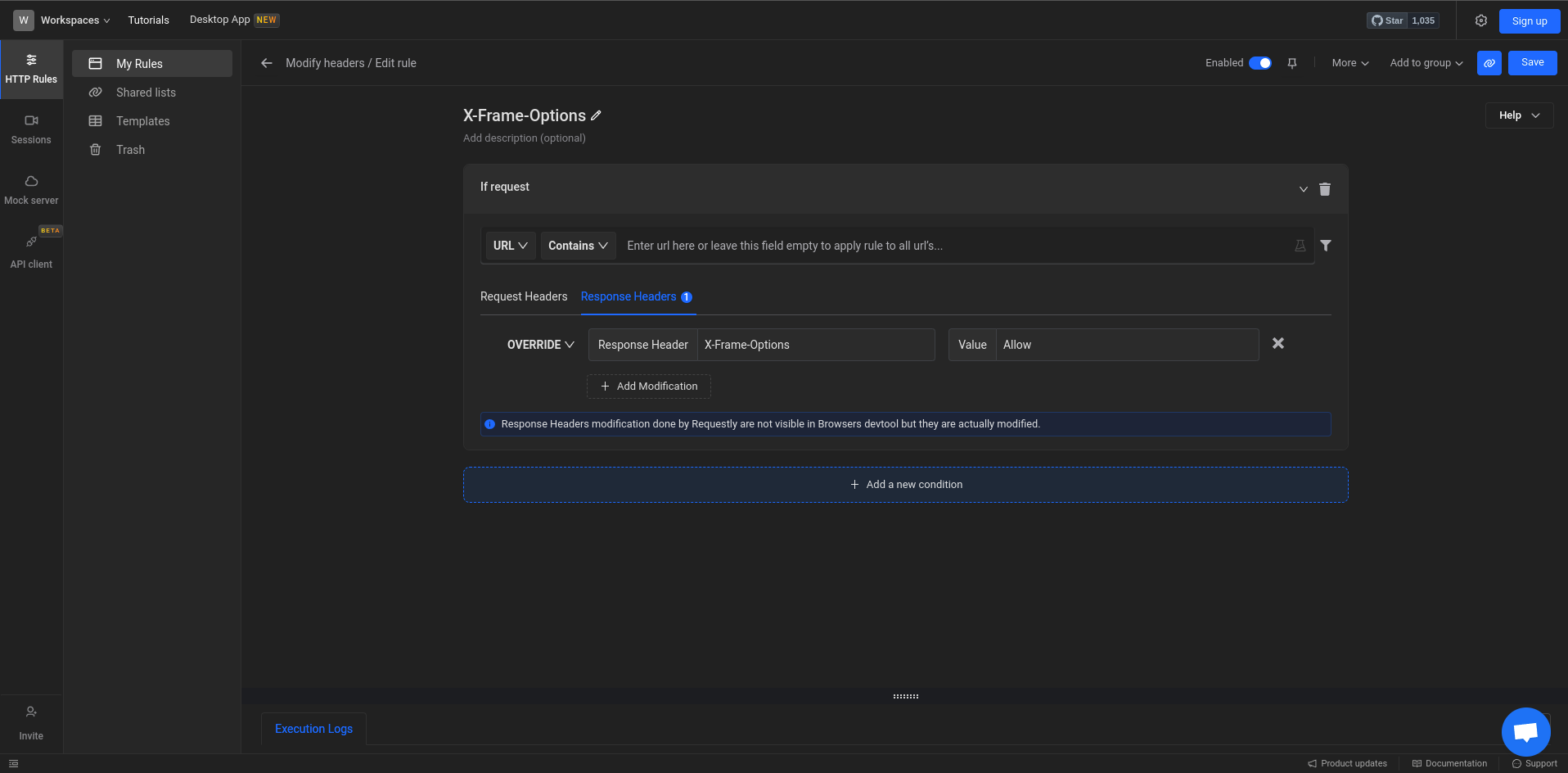Switch to the Request Headers tab
The width and height of the screenshot is (1568, 773).
(x=524, y=296)
